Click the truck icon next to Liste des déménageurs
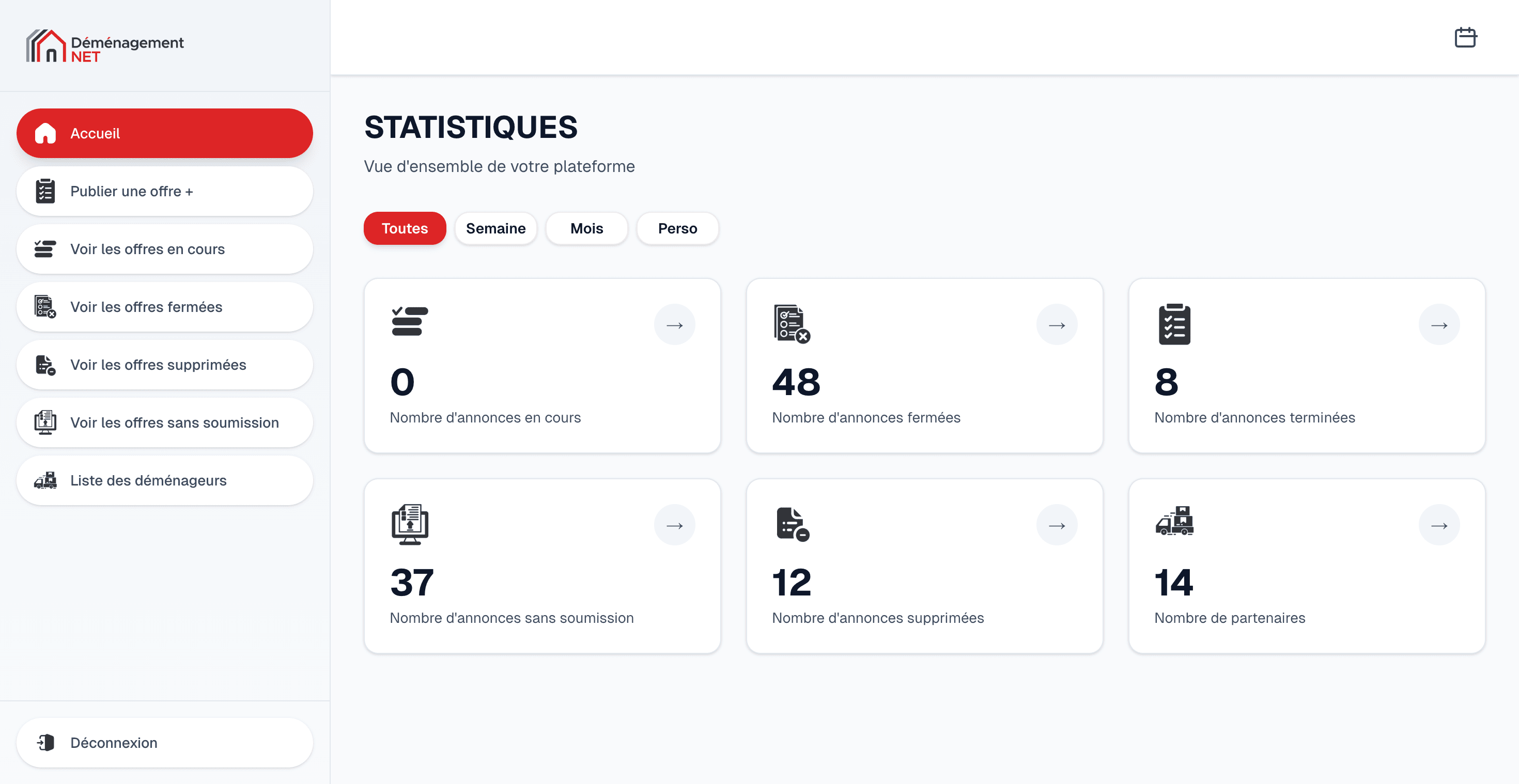The width and height of the screenshot is (1519, 784). tap(45, 480)
